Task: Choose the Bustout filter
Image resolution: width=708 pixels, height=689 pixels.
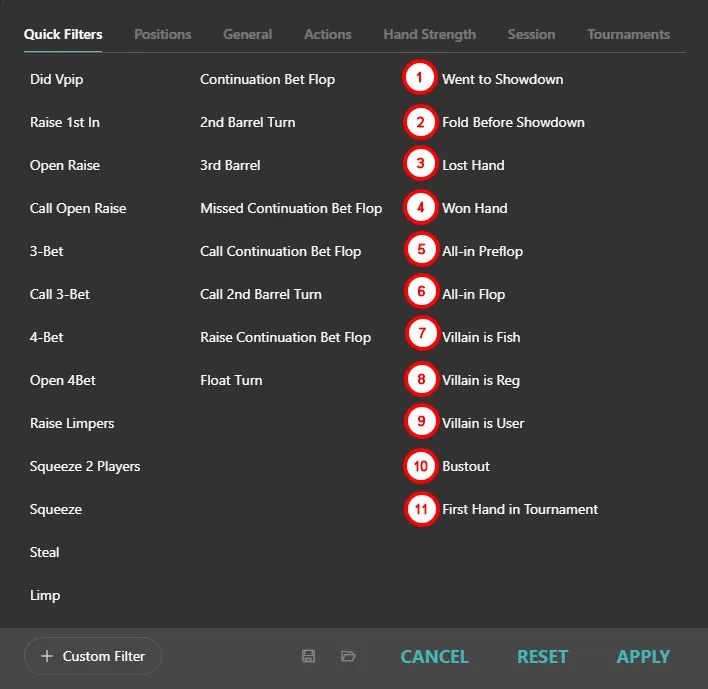Action: pos(466,466)
